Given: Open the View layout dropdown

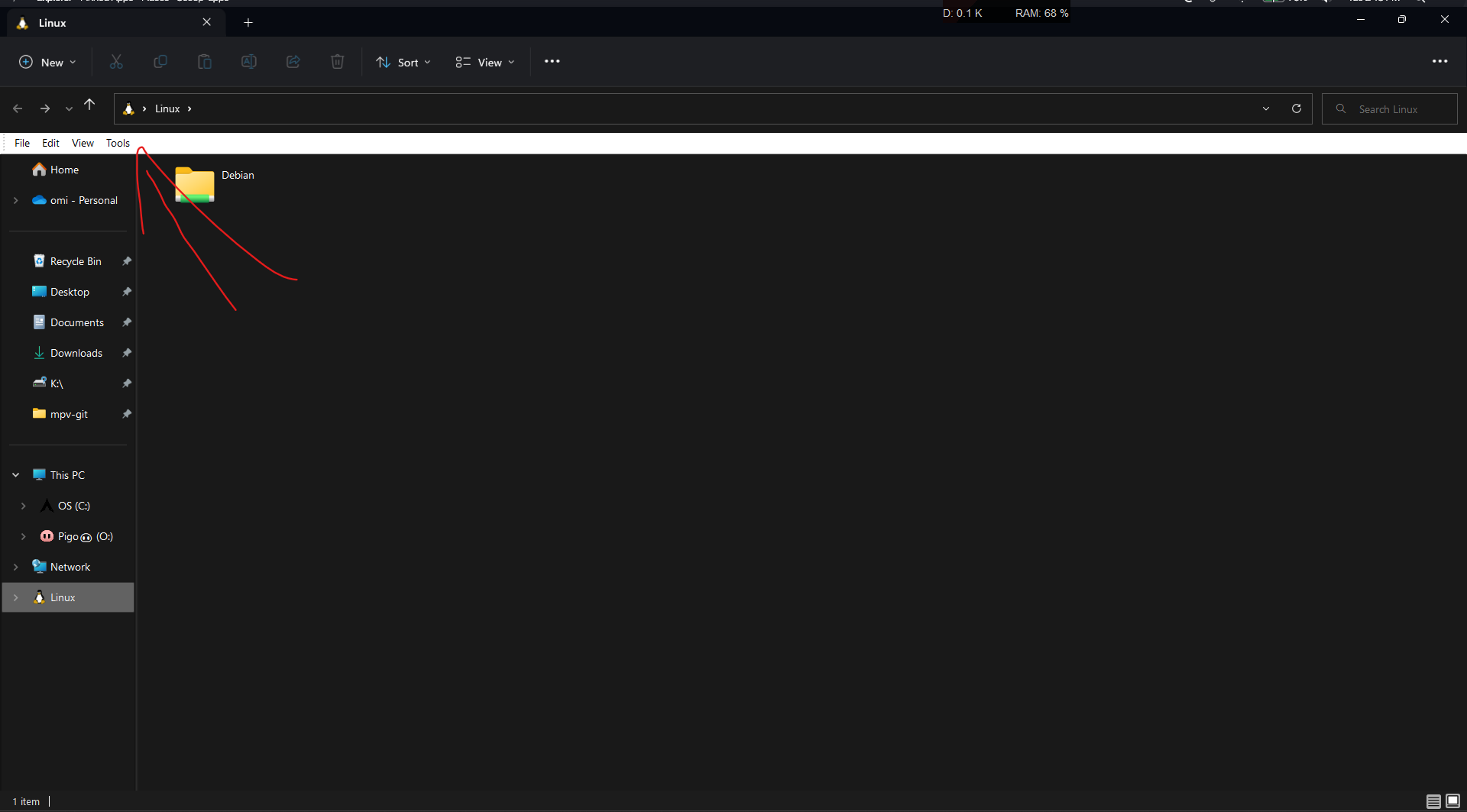Looking at the screenshot, I should tap(485, 62).
